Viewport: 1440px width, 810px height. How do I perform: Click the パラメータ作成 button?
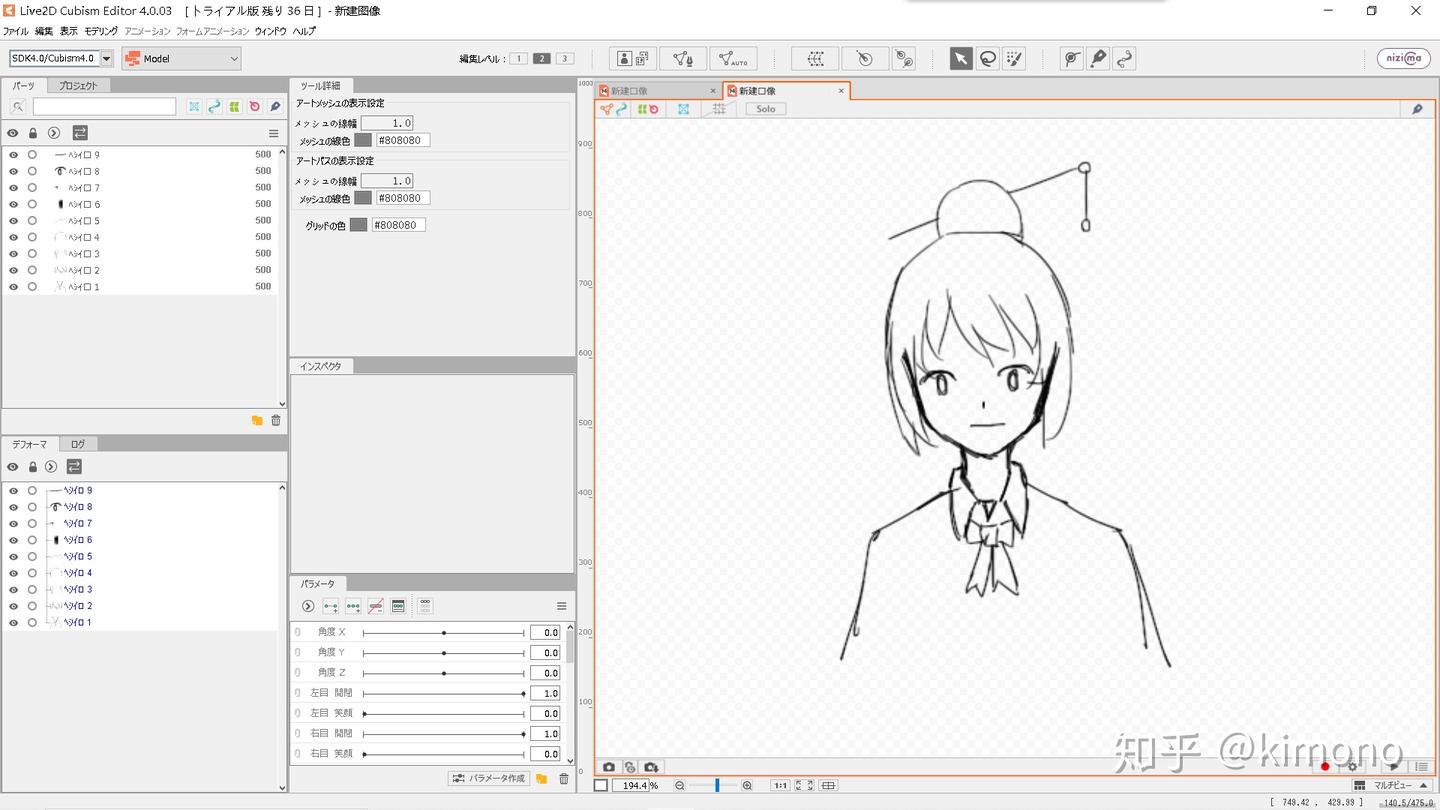click(489, 779)
